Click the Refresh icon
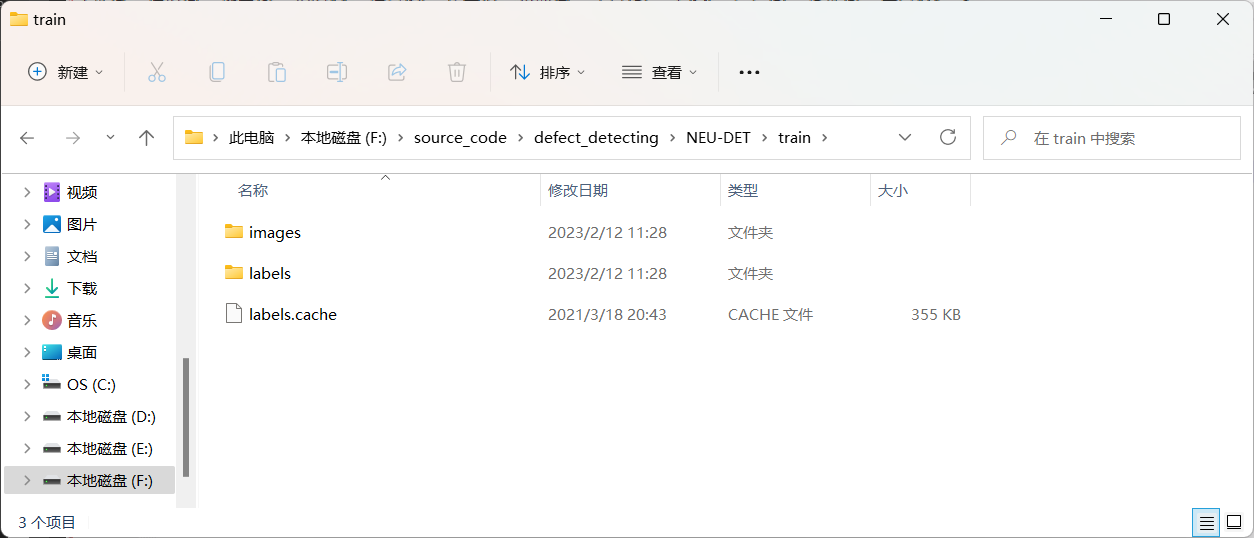Image resolution: width=1254 pixels, height=538 pixels. coord(948,138)
